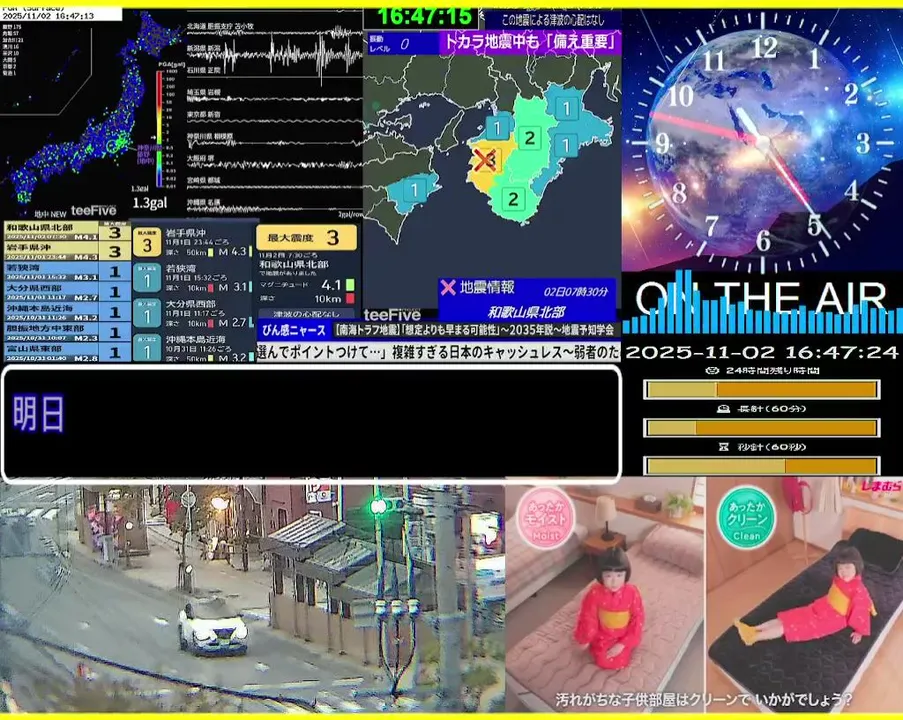
Task: Click the 02日07時30分 time label
Action: (575, 291)
